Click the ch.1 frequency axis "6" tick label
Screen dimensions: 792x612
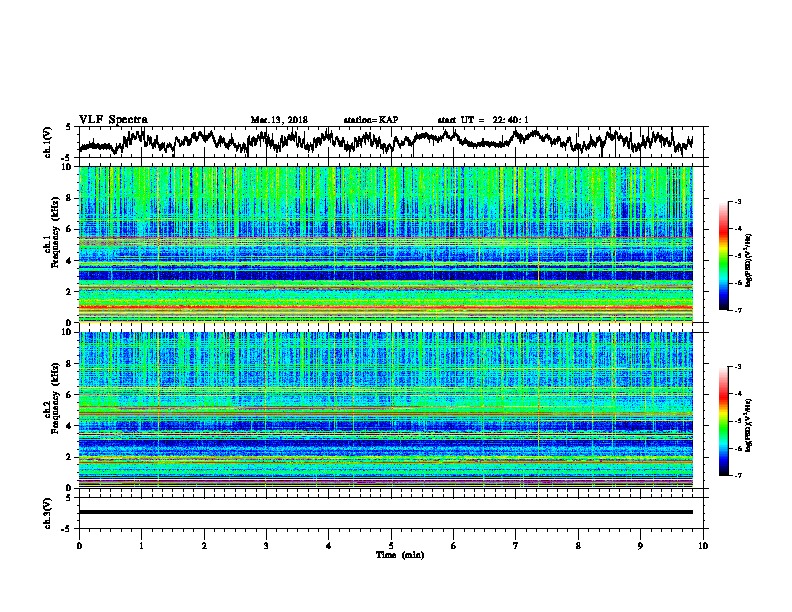(70, 229)
